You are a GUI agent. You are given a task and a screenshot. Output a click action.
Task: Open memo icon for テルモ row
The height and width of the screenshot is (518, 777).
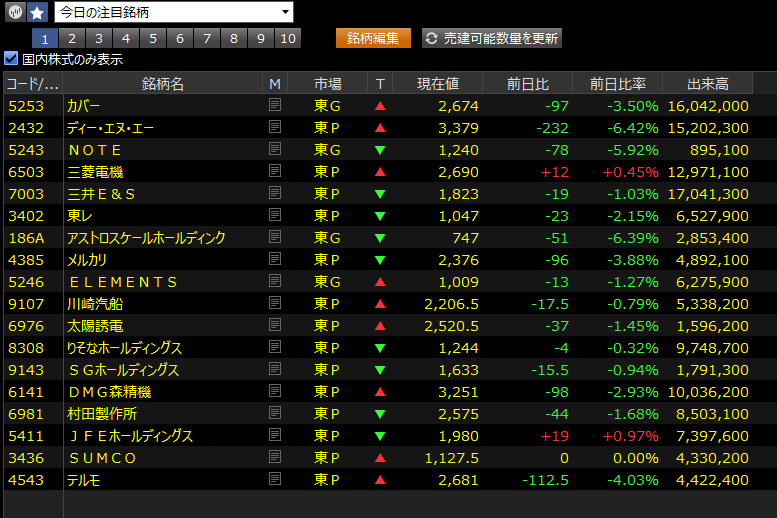tap(275, 479)
